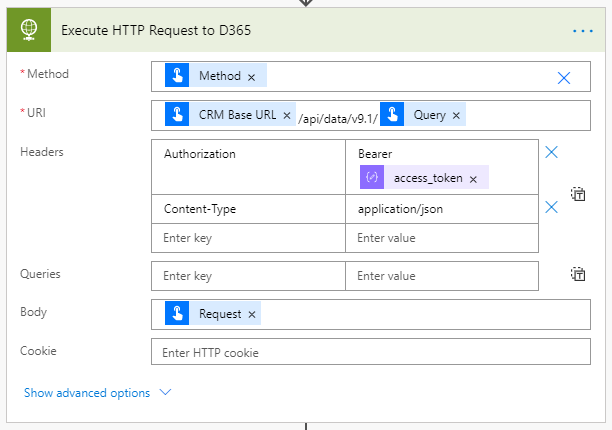Remove the access_token expression chip

(x=474, y=178)
